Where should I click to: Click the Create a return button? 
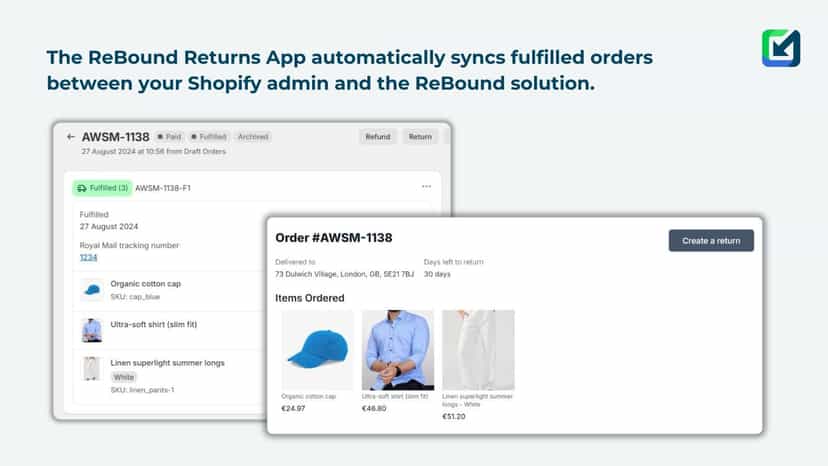[711, 241]
